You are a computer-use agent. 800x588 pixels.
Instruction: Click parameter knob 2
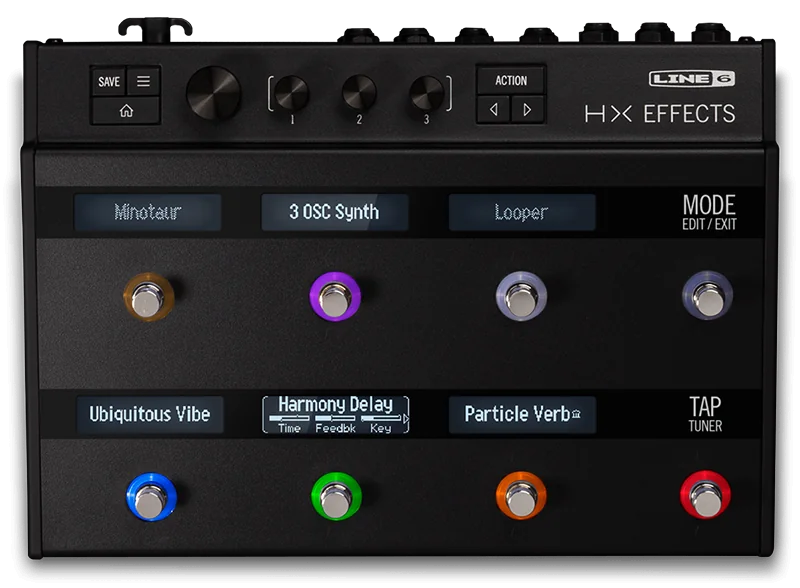click(x=359, y=92)
